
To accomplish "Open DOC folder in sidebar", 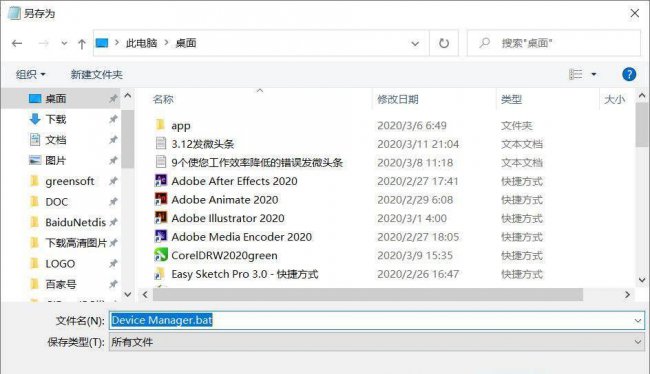I will click(x=56, y=202).
